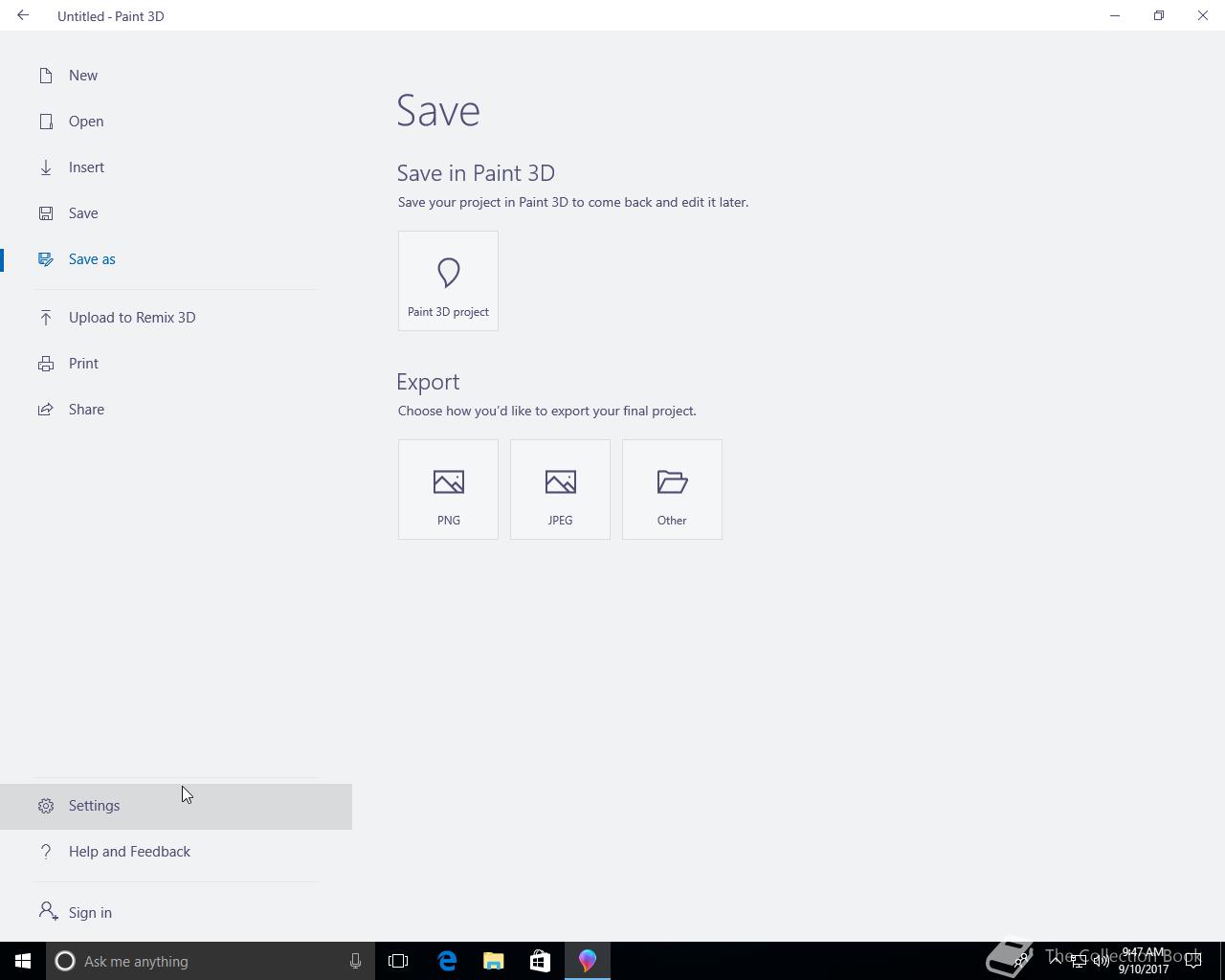The width and height of the screenshot is (1225, 980).
Task: Export the project as PNG
Action: pos(448,489)
